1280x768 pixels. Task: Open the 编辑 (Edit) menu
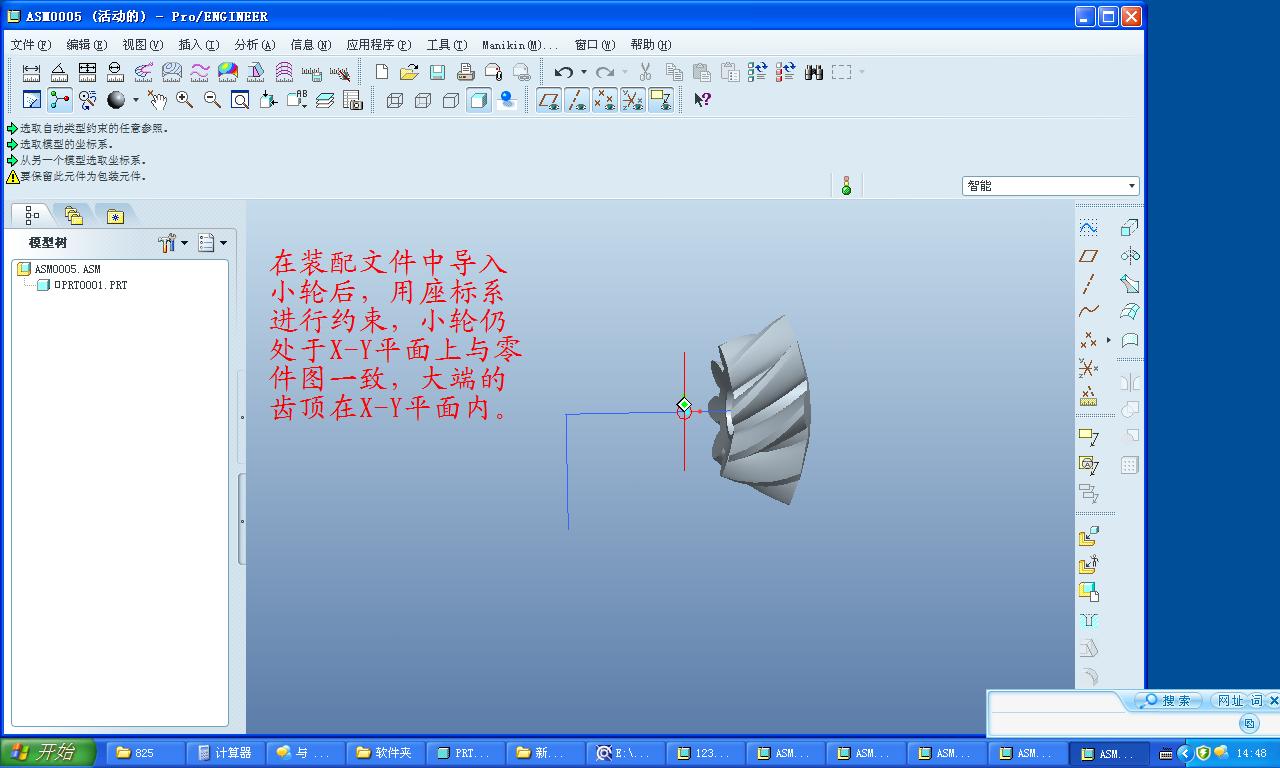pyautogui.click(x=86, y=45)
